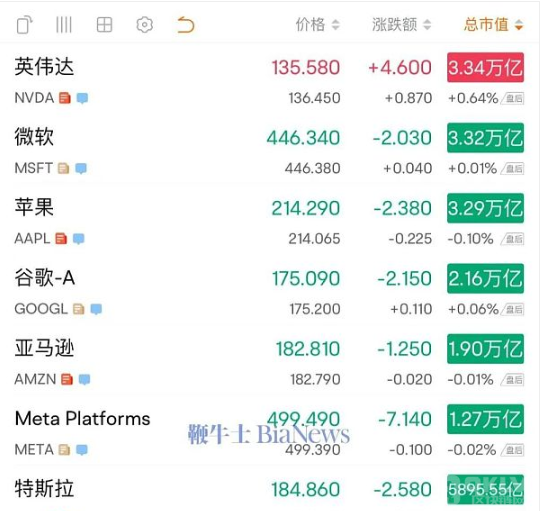Select the 特斯拉 stock entry
Screen dimensions: 540x511
pyautogui.click(x=269, y=489)
